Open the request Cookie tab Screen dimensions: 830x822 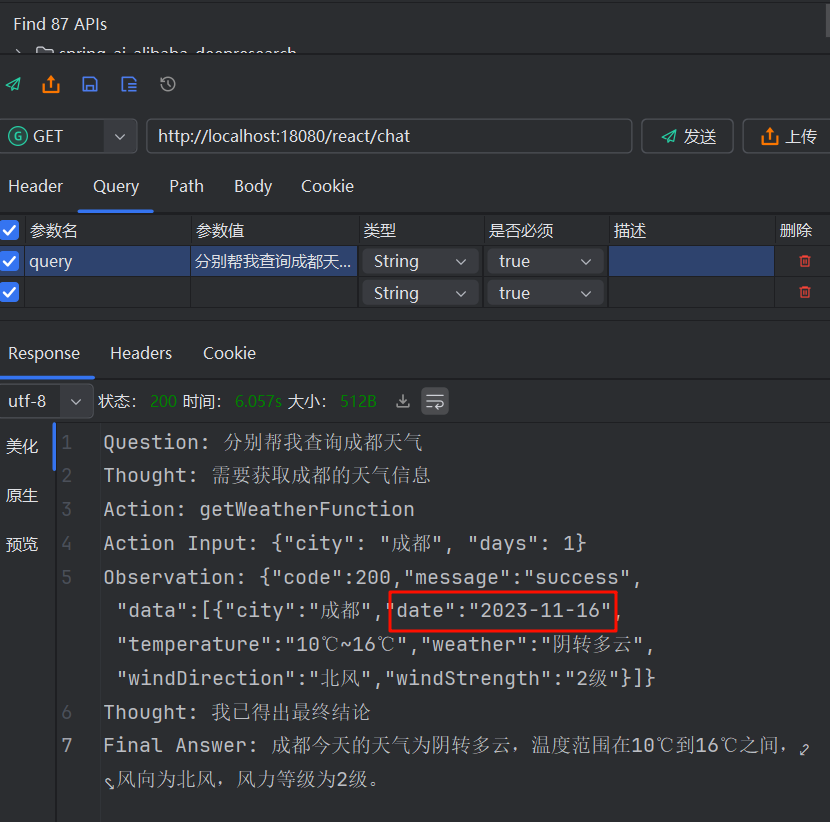(327, 186)
